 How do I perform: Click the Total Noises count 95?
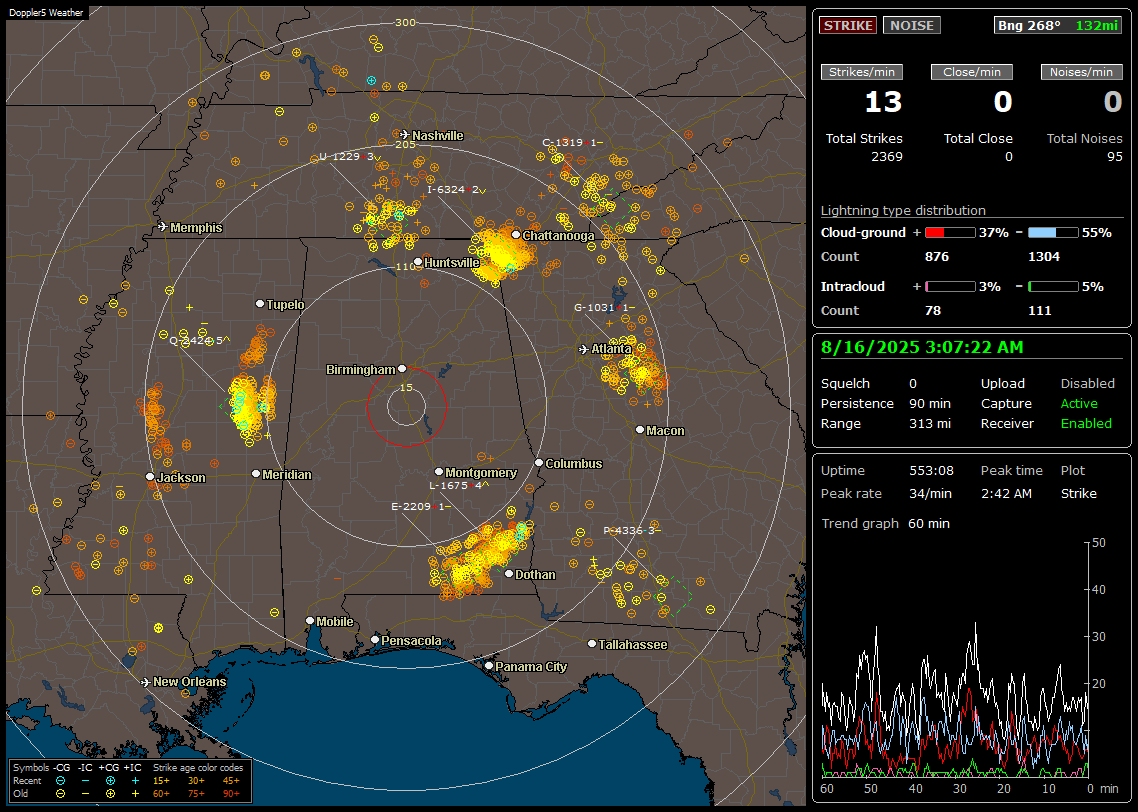click(x=1114, y=157)
